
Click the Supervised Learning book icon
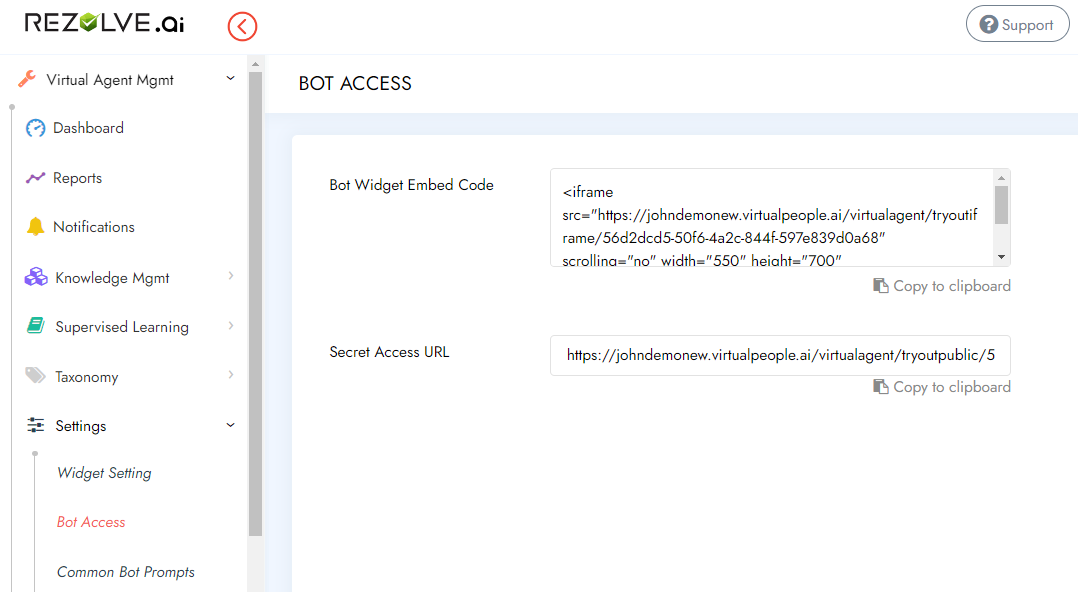click(x=36, y=325)
